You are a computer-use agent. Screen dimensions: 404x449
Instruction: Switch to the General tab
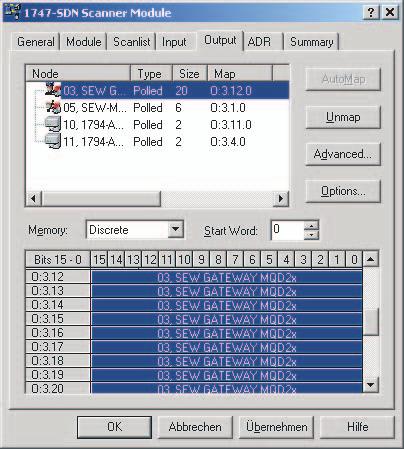(x=36, y=42)
